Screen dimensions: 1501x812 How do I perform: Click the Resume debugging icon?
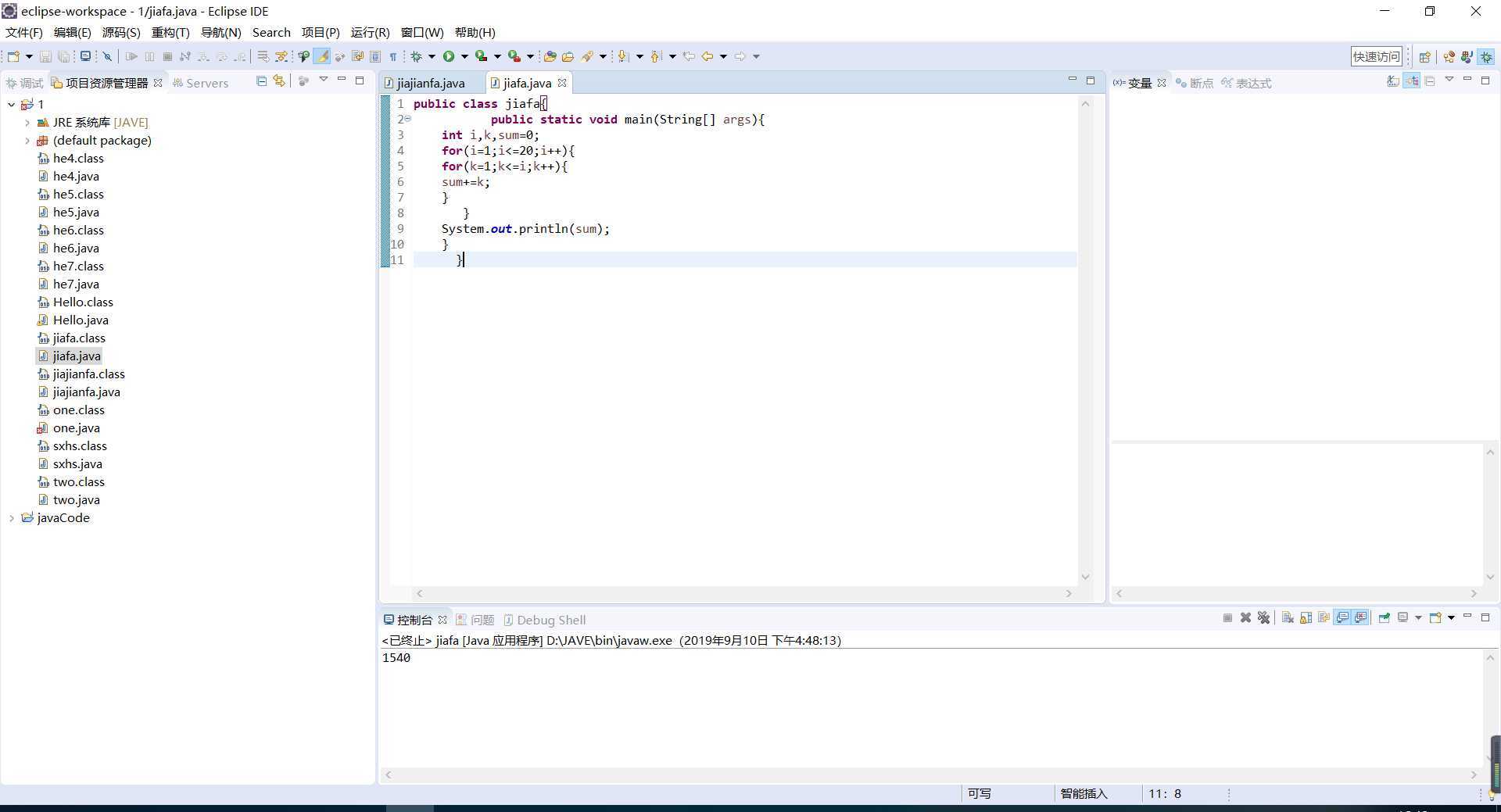click(131, 56)
